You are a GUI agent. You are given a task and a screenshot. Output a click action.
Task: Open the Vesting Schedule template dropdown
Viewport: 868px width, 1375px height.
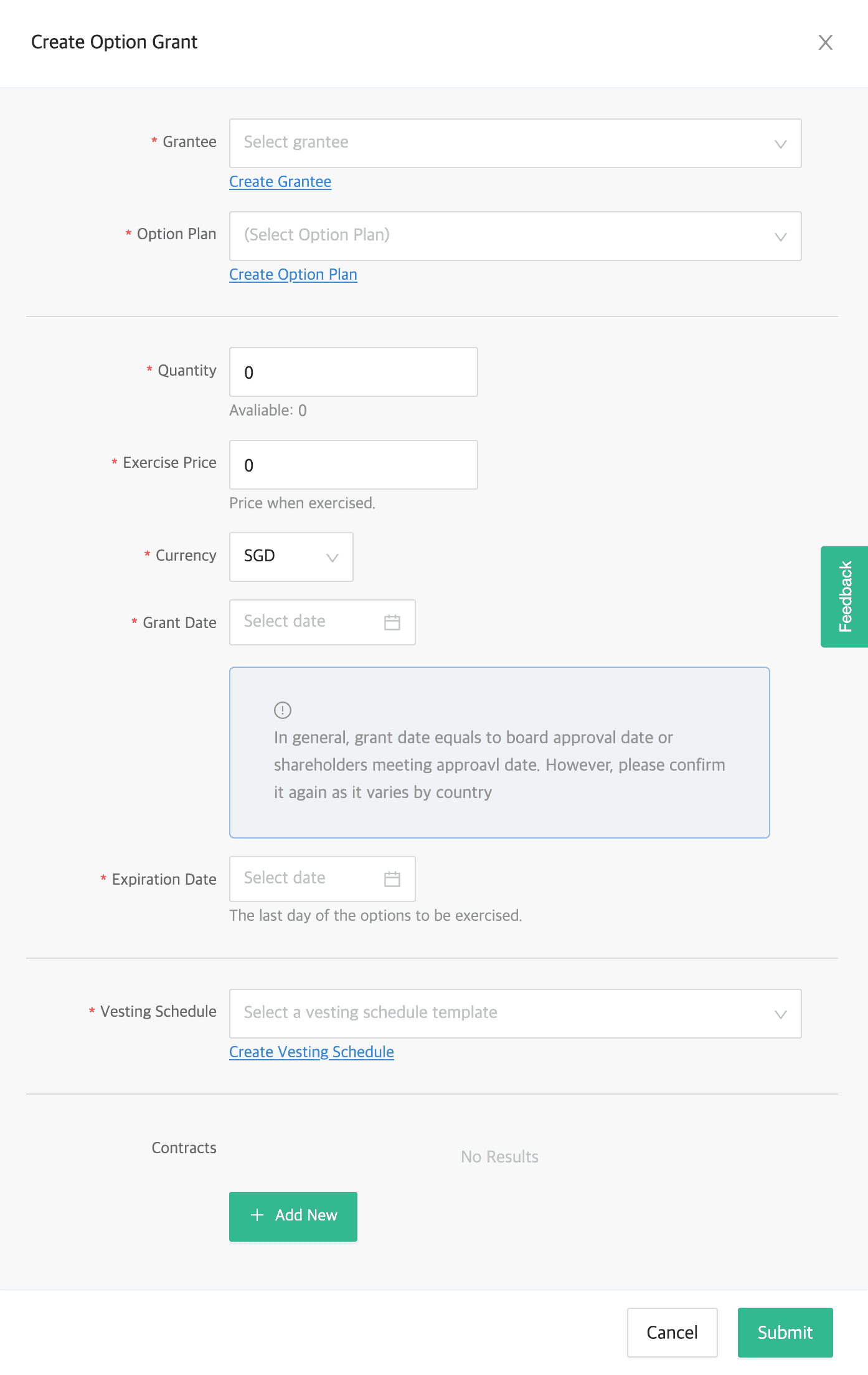coord(515,1014)
